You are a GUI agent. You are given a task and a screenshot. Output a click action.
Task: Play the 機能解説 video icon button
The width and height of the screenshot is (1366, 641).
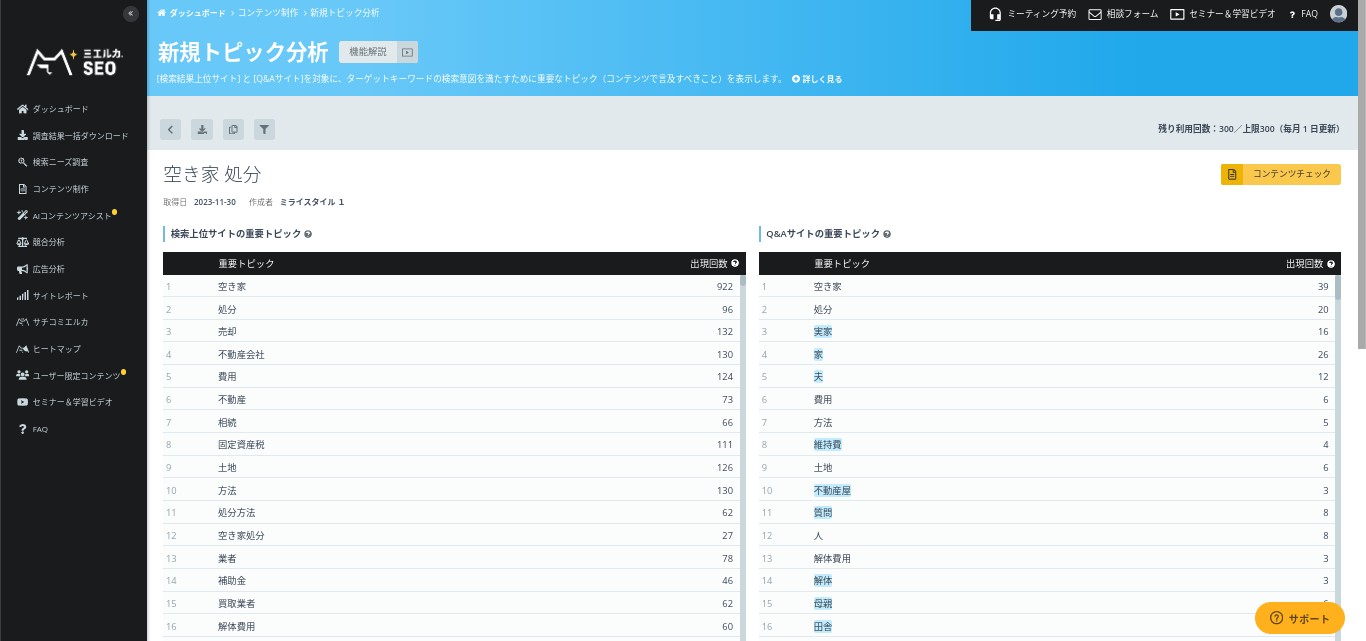406,52
